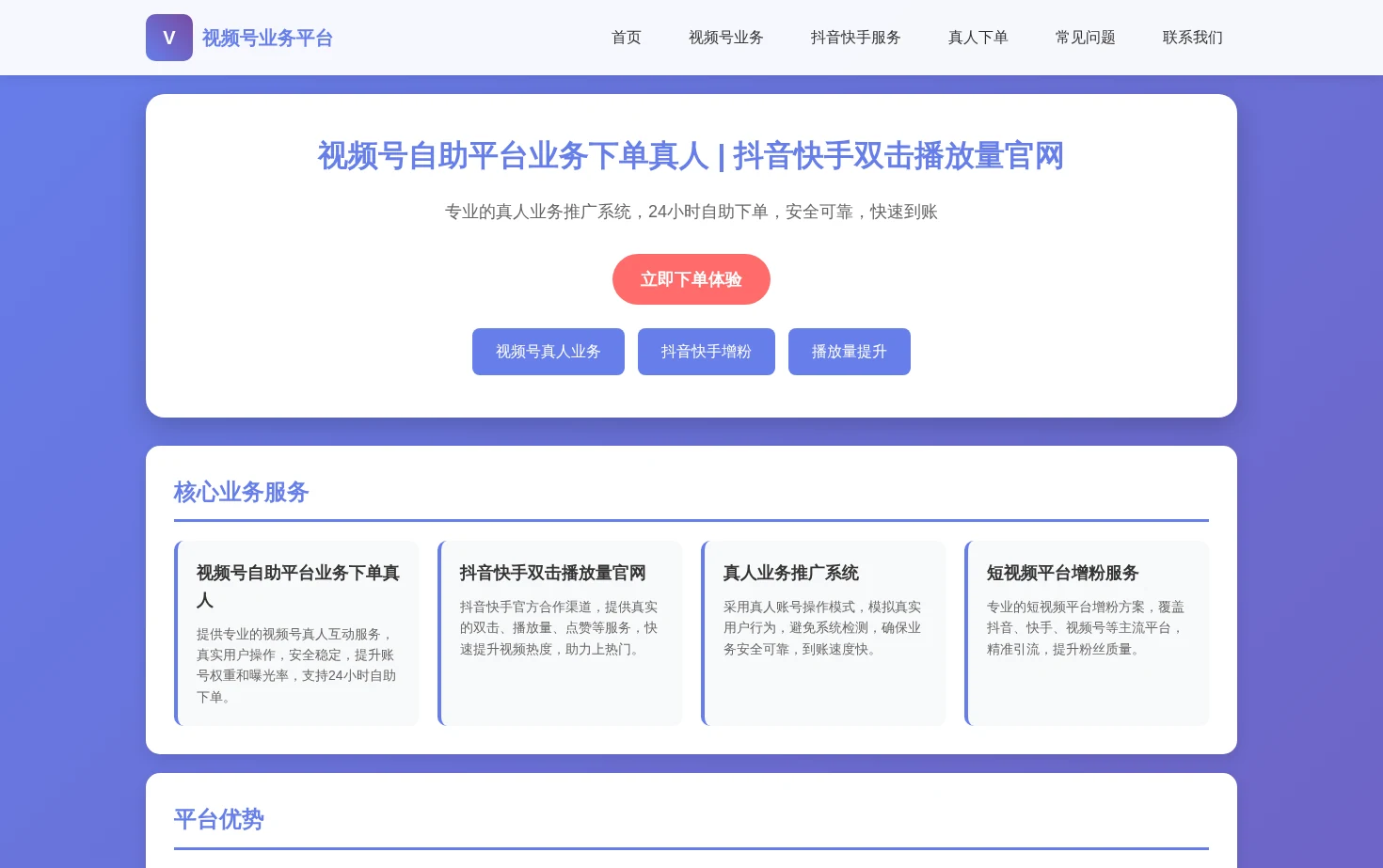Open the 抖音快手双击播放量官网 service card

tap(560, 633)
